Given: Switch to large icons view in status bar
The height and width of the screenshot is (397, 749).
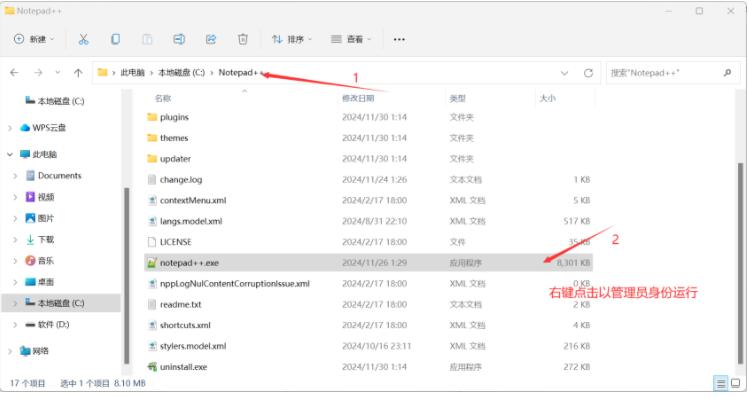Looking at the screenshot, I should (x=736, y=383).
